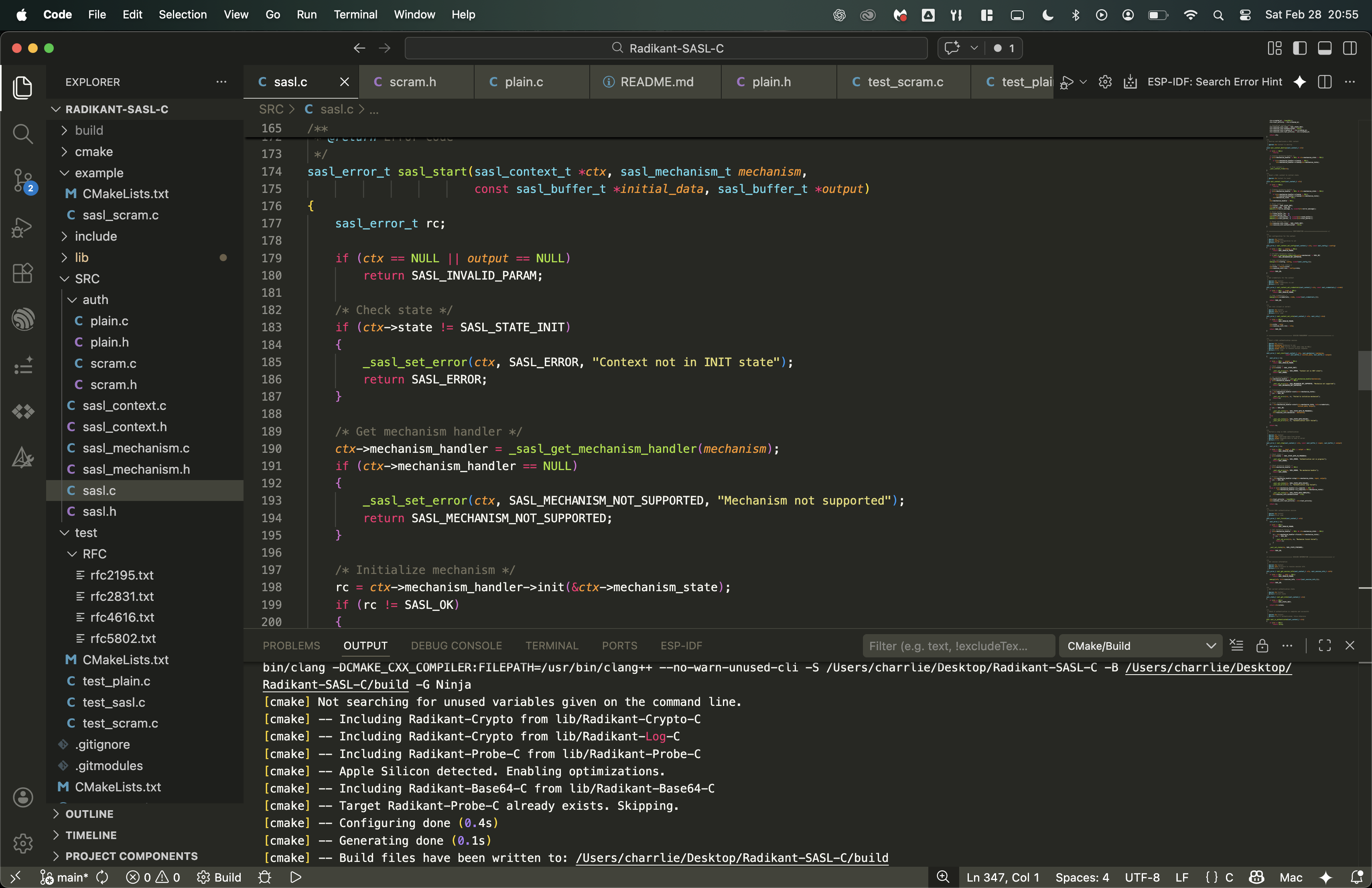
Task: Open the Manage gear in activity bar
Action: (x=22, y=843)
